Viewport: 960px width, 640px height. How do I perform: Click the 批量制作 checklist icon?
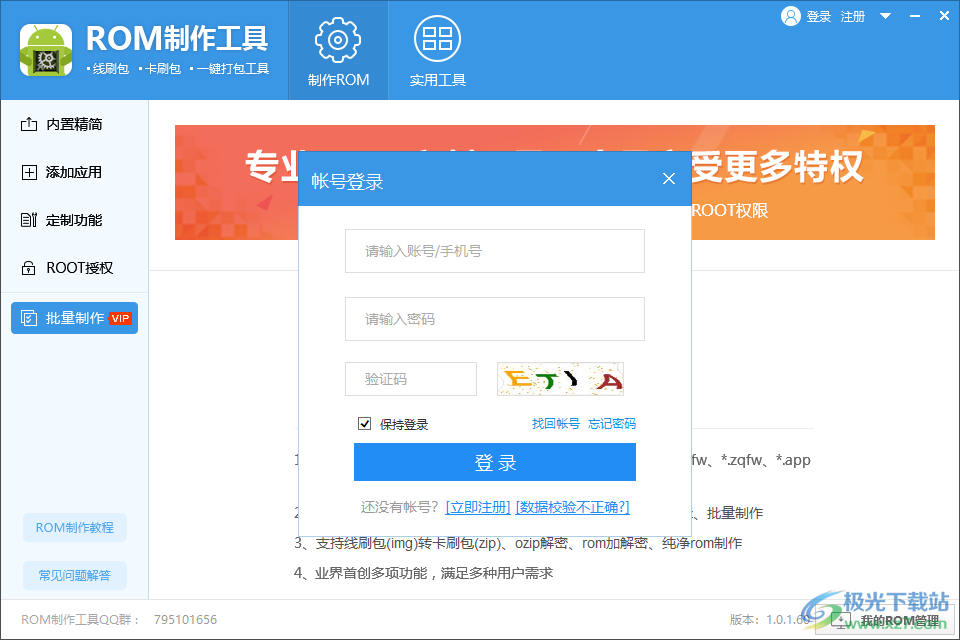[x=29, y=318]
